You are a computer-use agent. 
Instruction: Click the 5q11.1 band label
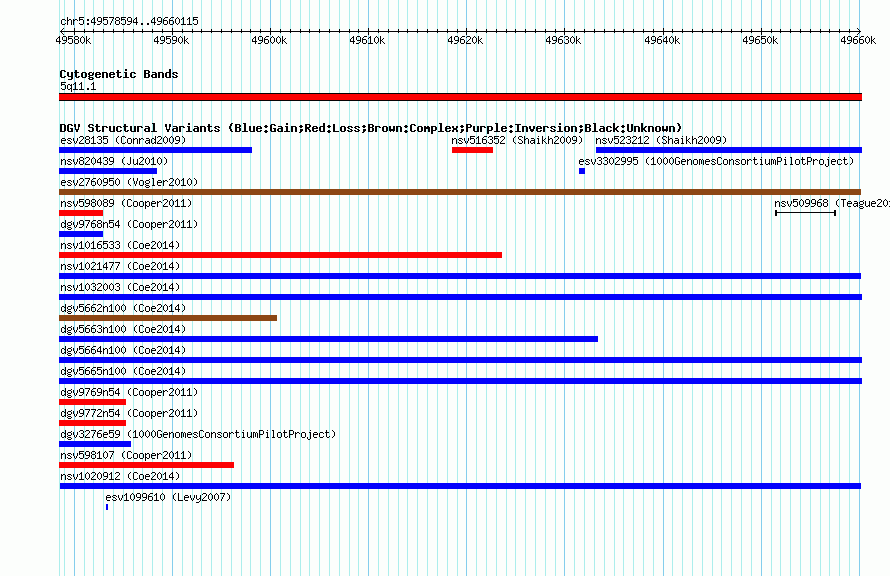(78, 86)
